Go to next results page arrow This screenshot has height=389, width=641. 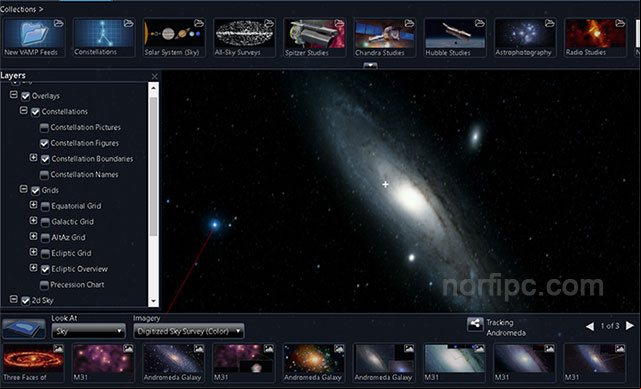(630, 326)
